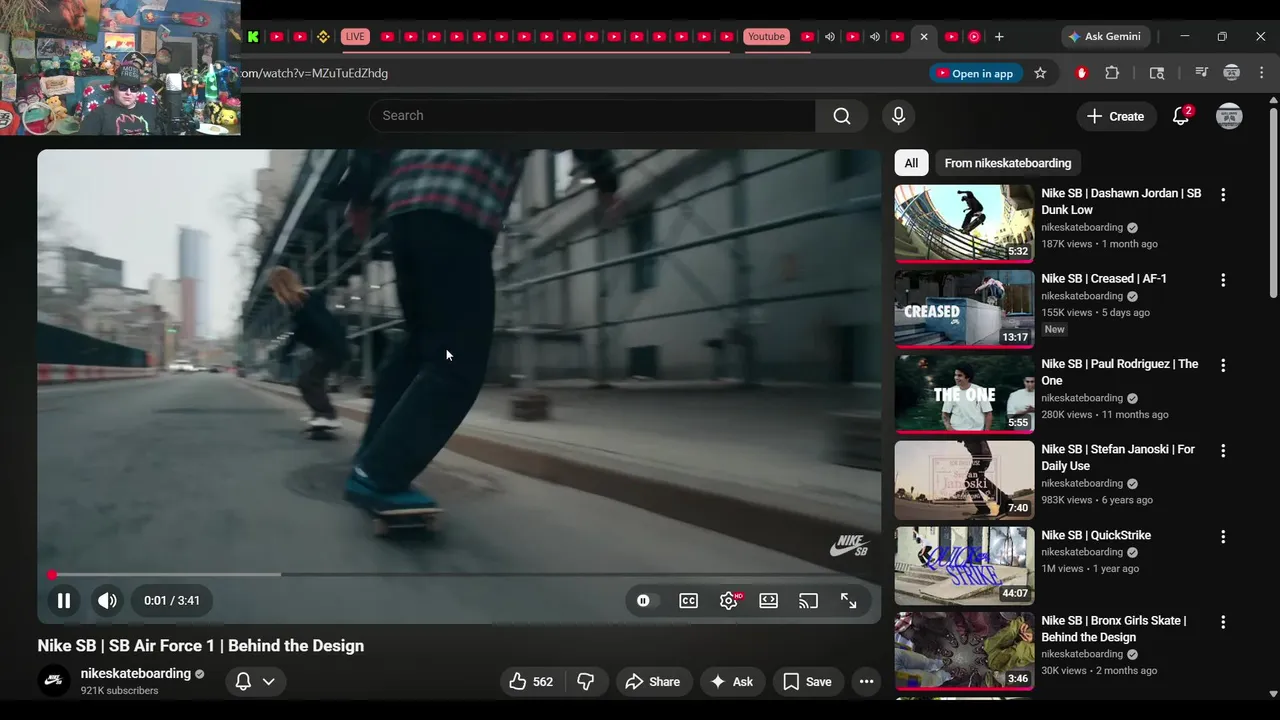Open the Dashawn Jordan SB Dunk Low thumbnail
The width and height of the screenshot is (1280, 720).
(964, 223)
